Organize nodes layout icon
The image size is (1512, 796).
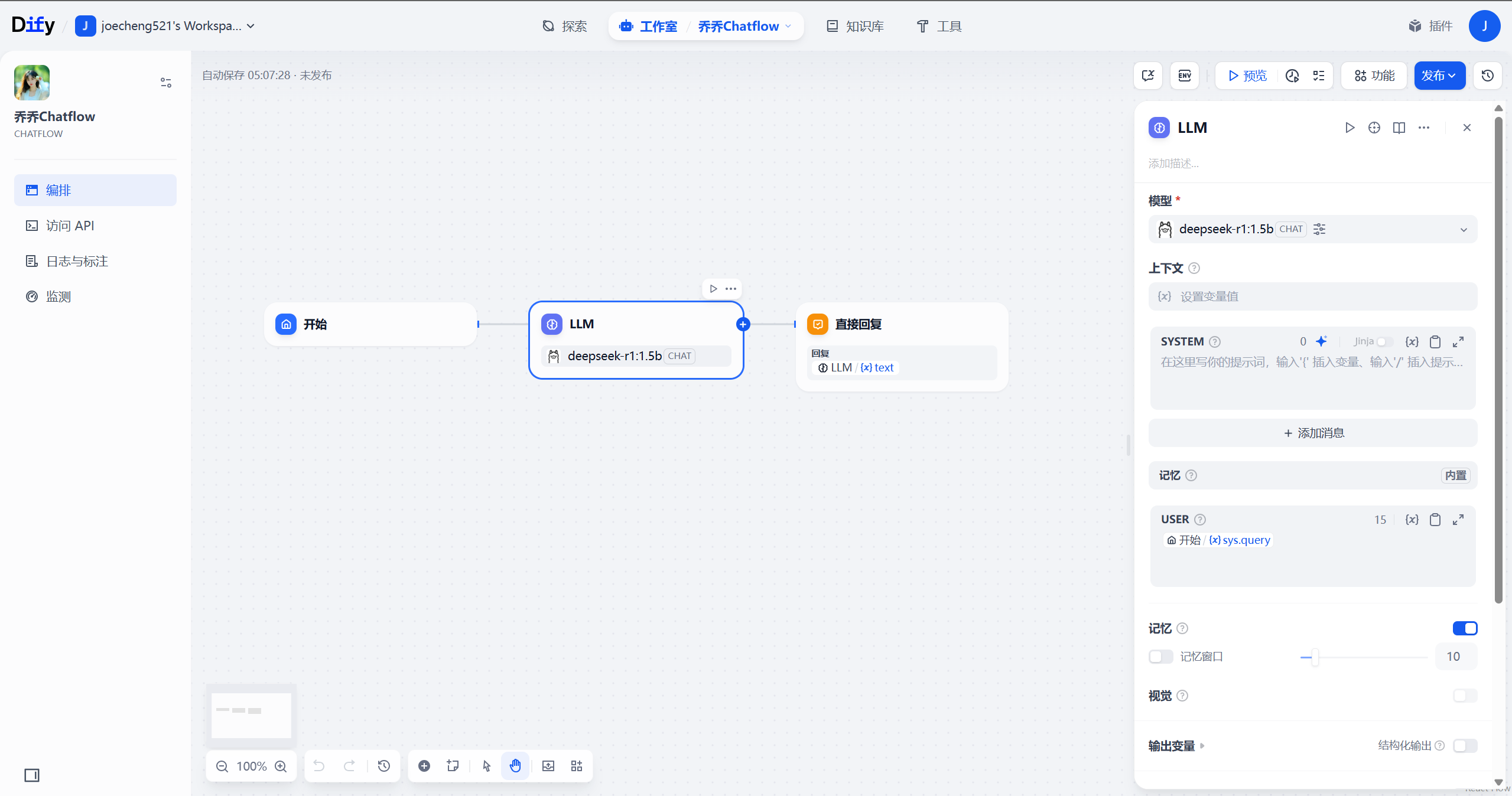(577, 766)
